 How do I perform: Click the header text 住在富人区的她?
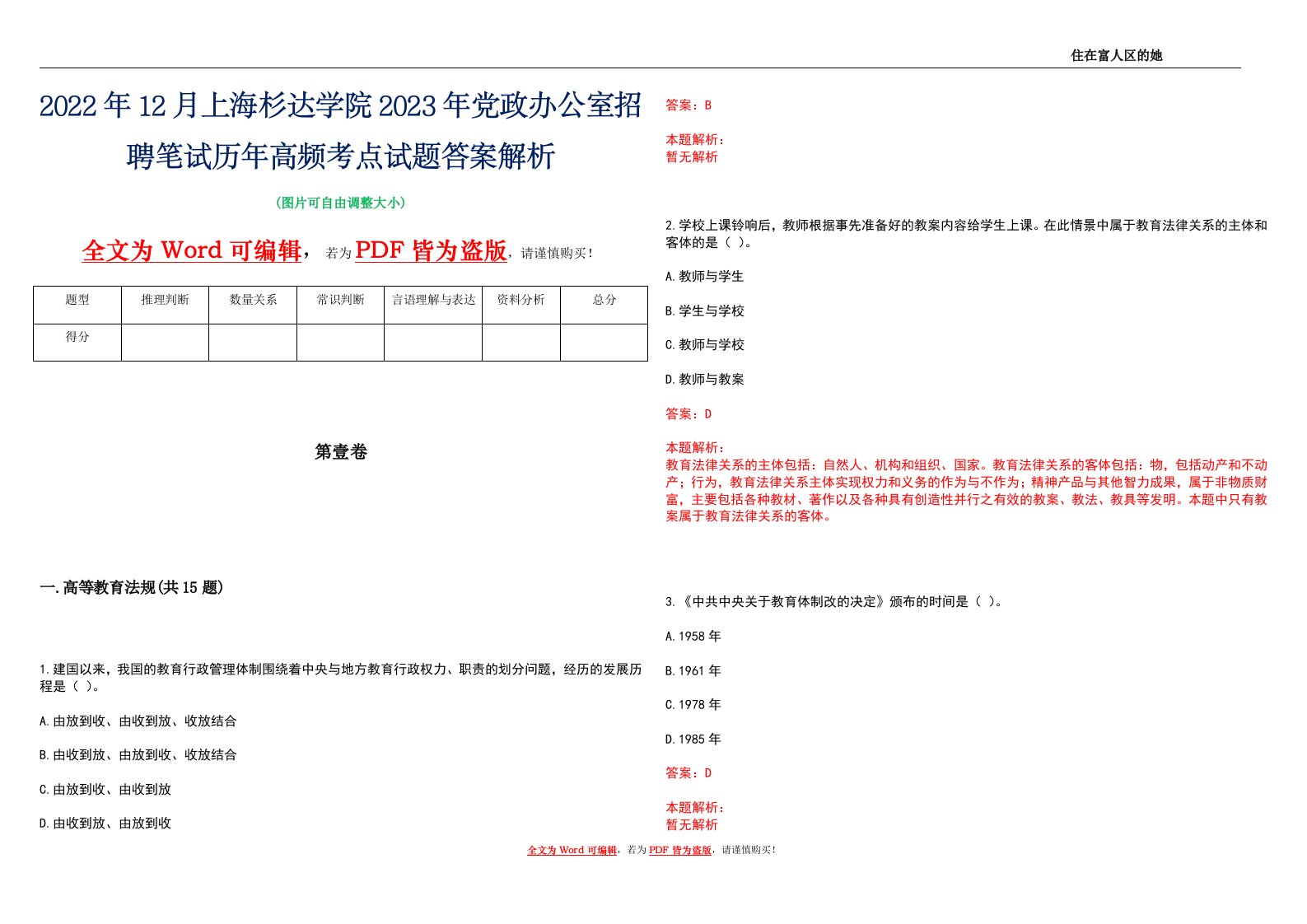[x=1116, y=55]
